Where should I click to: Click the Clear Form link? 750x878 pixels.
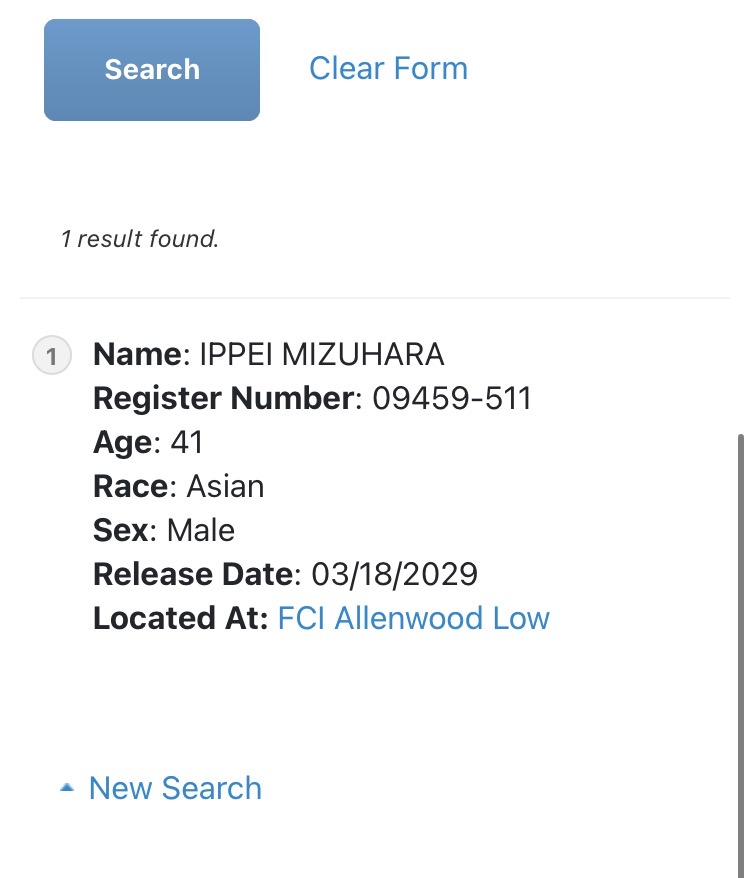[x=388, y=68]
